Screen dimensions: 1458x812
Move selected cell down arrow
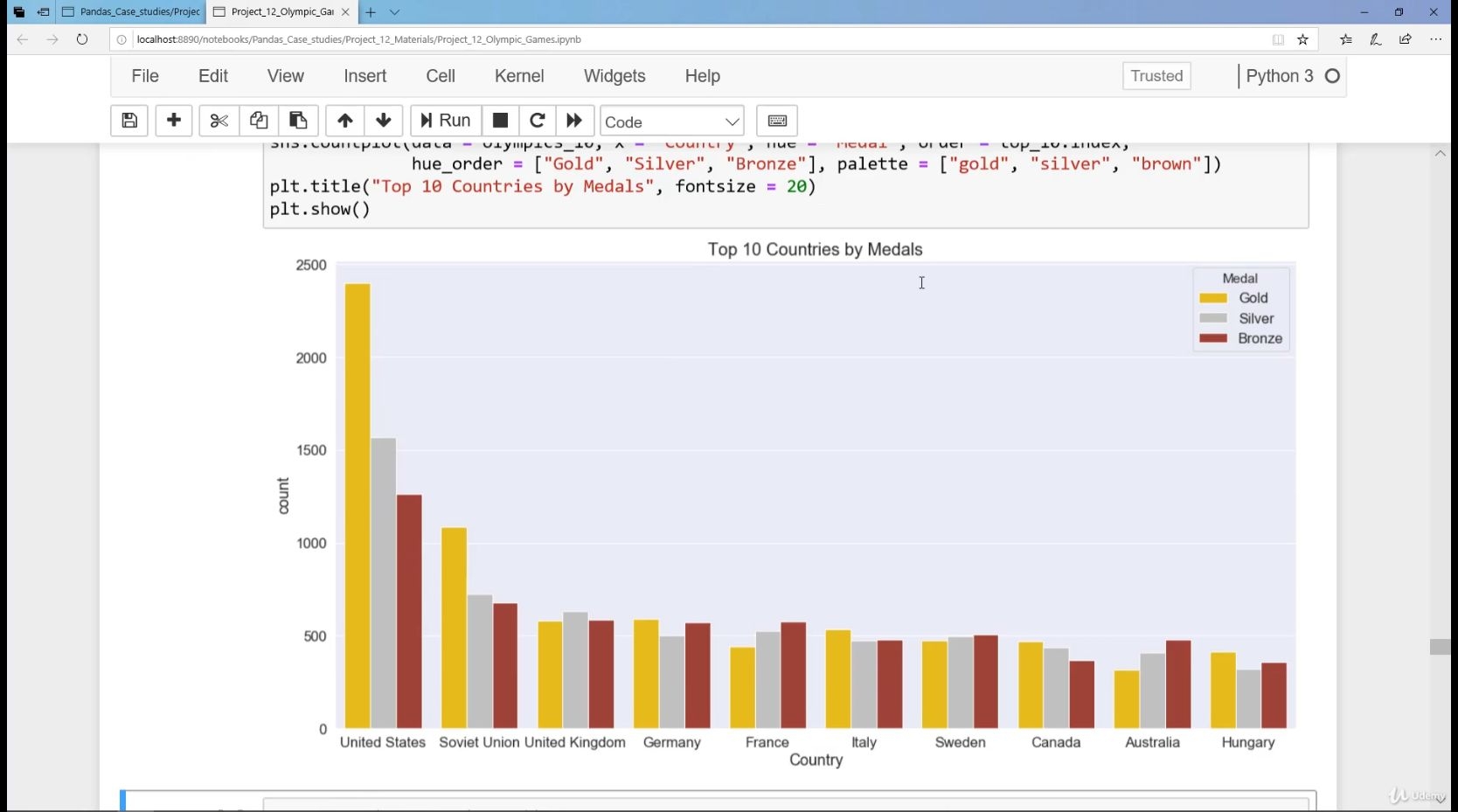pyautogui.click(x=384, y=121)
